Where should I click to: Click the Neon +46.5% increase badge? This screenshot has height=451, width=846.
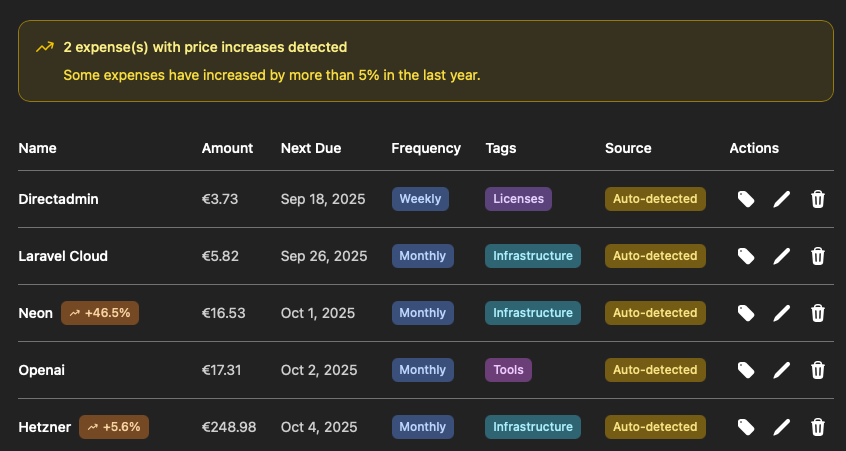tap(100, 313)
